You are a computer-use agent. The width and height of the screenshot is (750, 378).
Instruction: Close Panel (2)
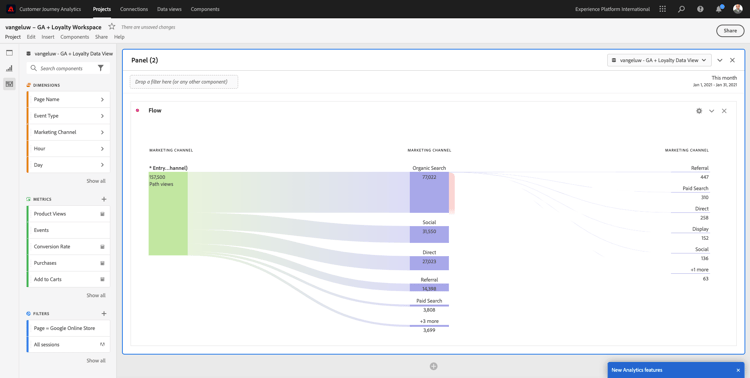pyautogui.click(x=732, y=60)
